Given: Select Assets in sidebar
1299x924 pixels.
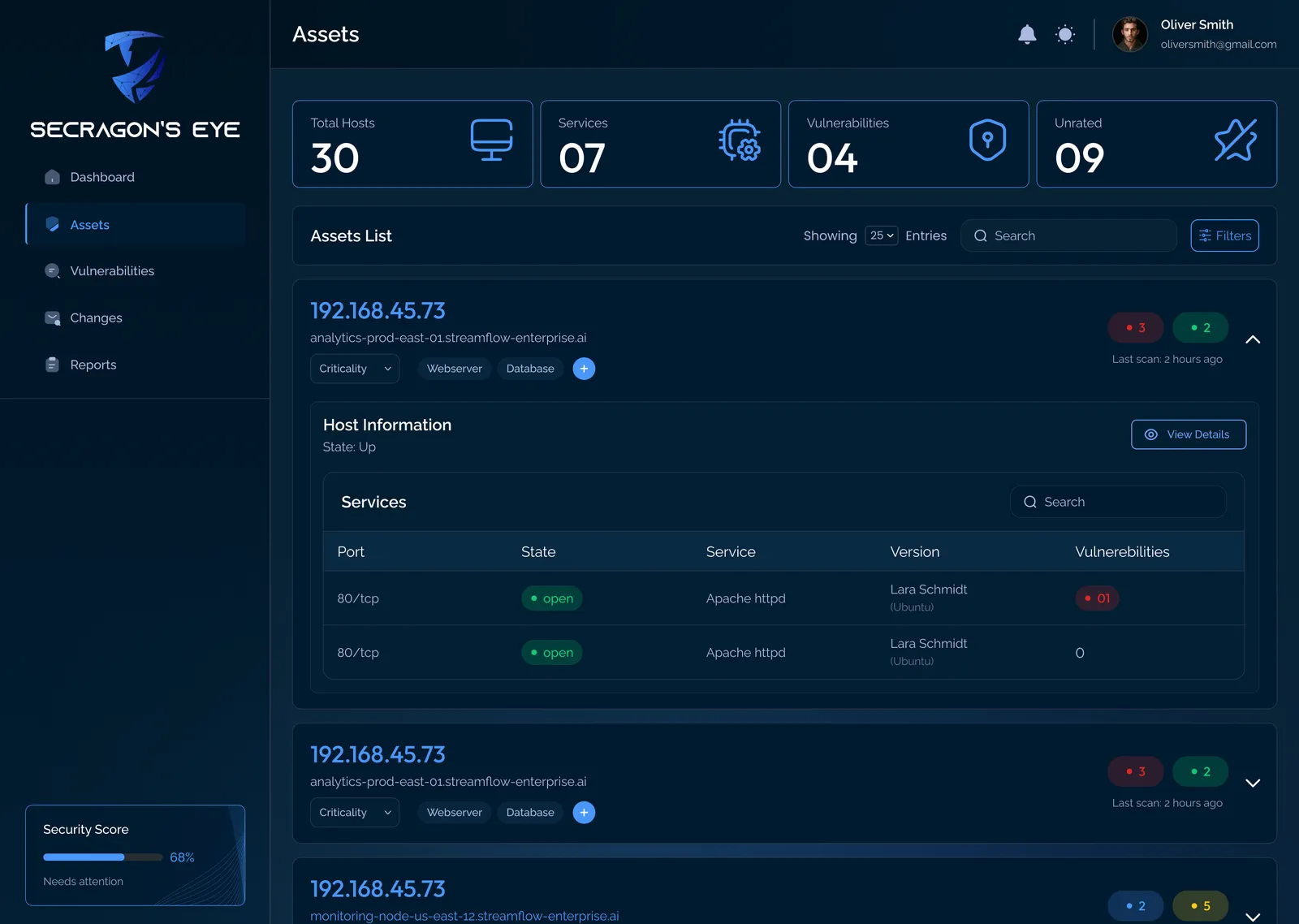Looking at the screenshot, I should coord(136,225).
